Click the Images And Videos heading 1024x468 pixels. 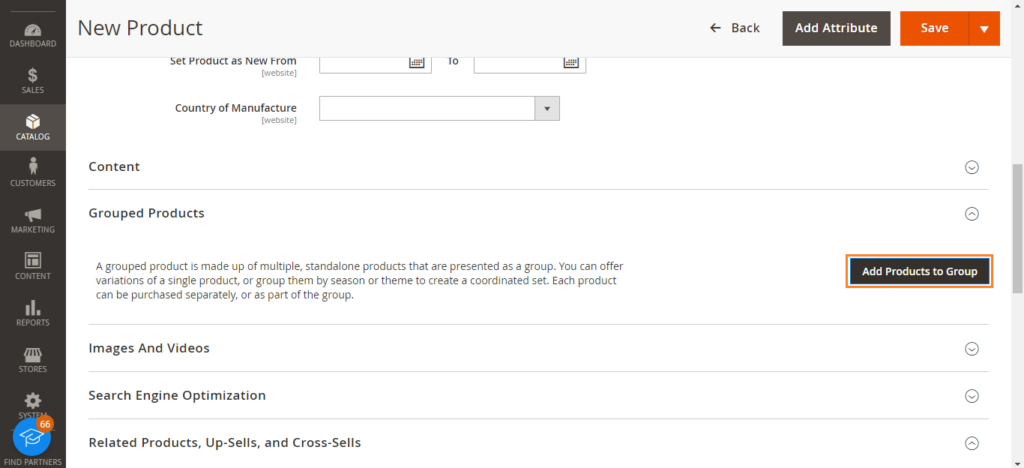149,348
